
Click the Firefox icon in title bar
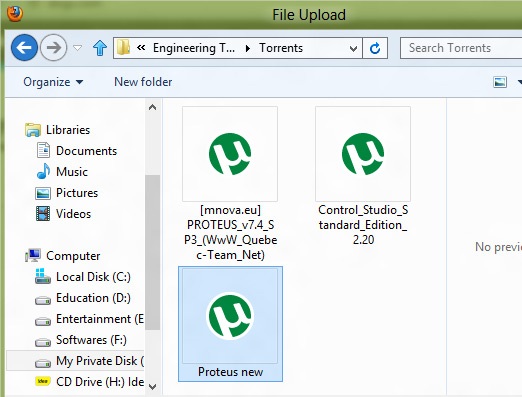click(15, 14)
